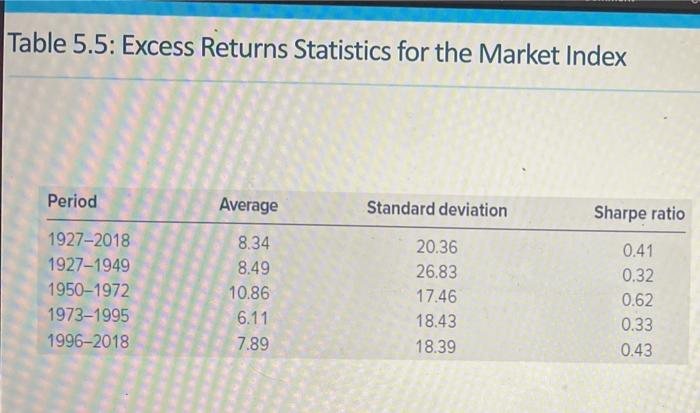Click Sharpe ratio value 0.62
Image resolution: width=700 pixels, height=413 pixels.
[638, 300]
